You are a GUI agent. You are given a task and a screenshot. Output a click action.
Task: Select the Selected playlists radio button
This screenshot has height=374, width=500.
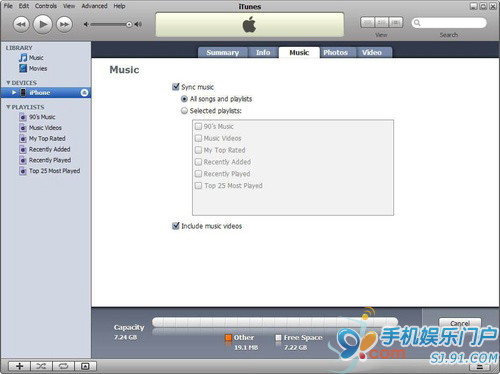point(184,111)
